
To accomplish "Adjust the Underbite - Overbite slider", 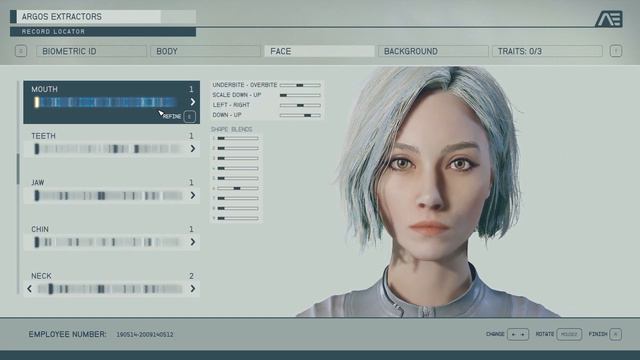I will coord(300,85).
